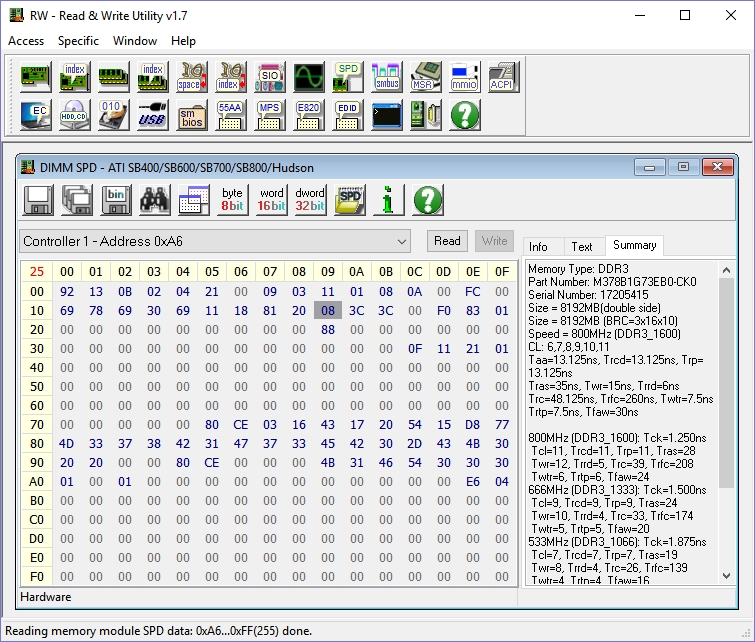Select cell E6 in row A0
755x642 pixels.
tap(473, 482)
